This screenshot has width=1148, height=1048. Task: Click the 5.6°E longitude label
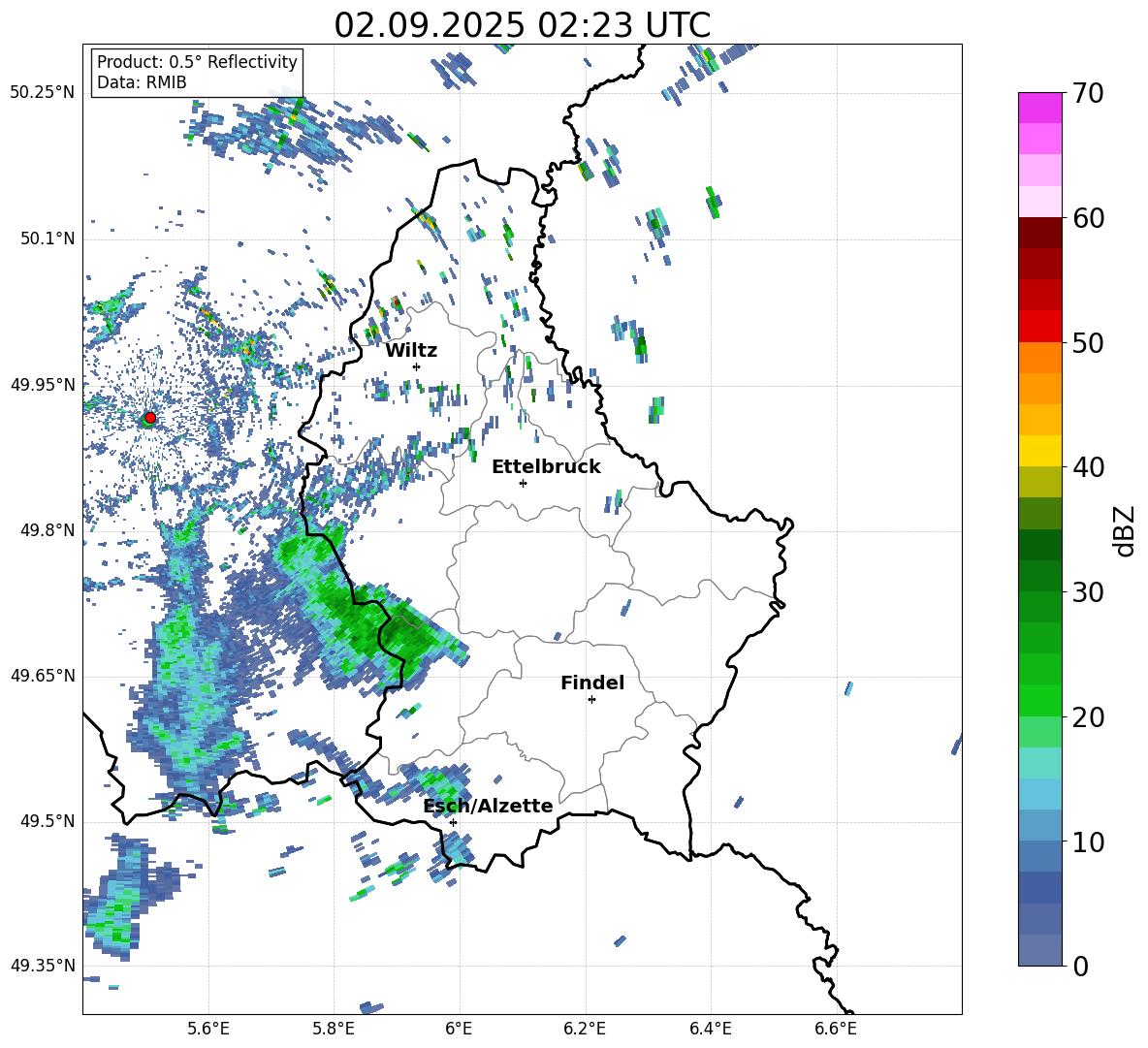[x=208, y=1030]
